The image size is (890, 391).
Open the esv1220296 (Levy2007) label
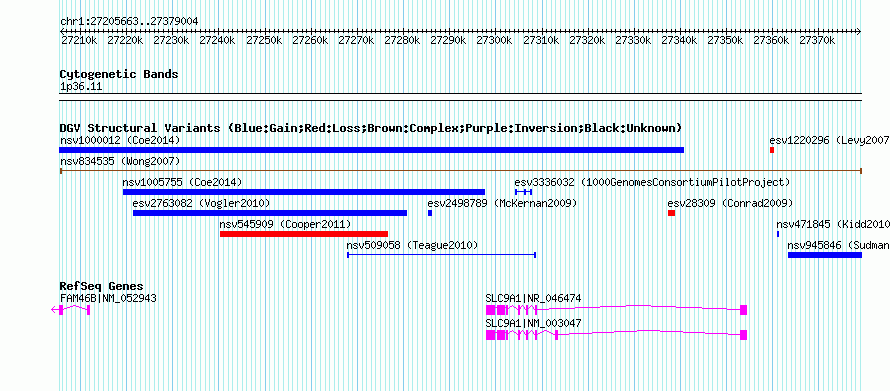click(x=829, y=140)
